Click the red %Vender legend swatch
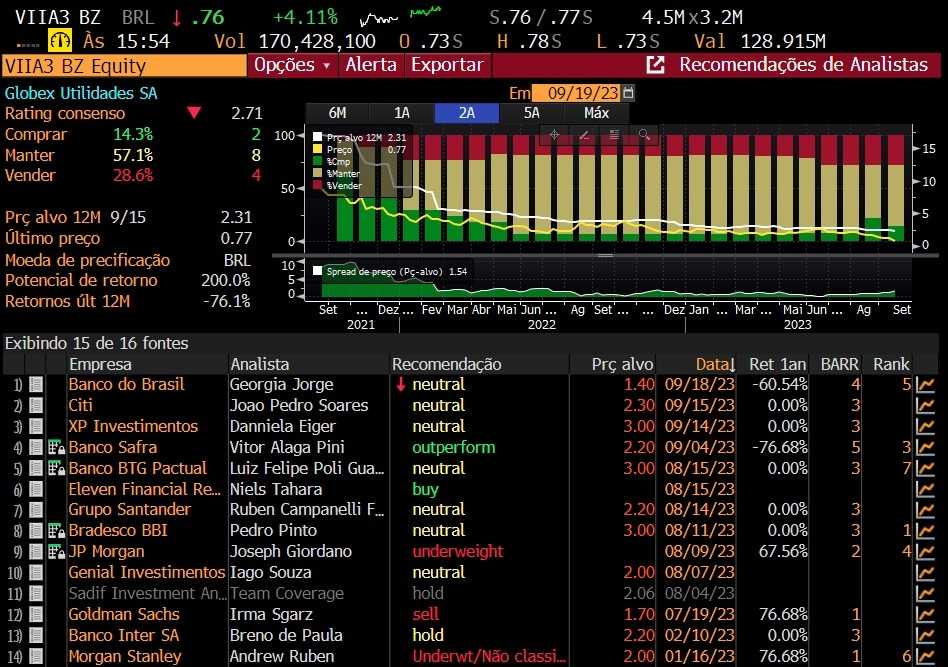Image resolution: width=948 pixels, height=667 pixels. (x=317, y=186)
